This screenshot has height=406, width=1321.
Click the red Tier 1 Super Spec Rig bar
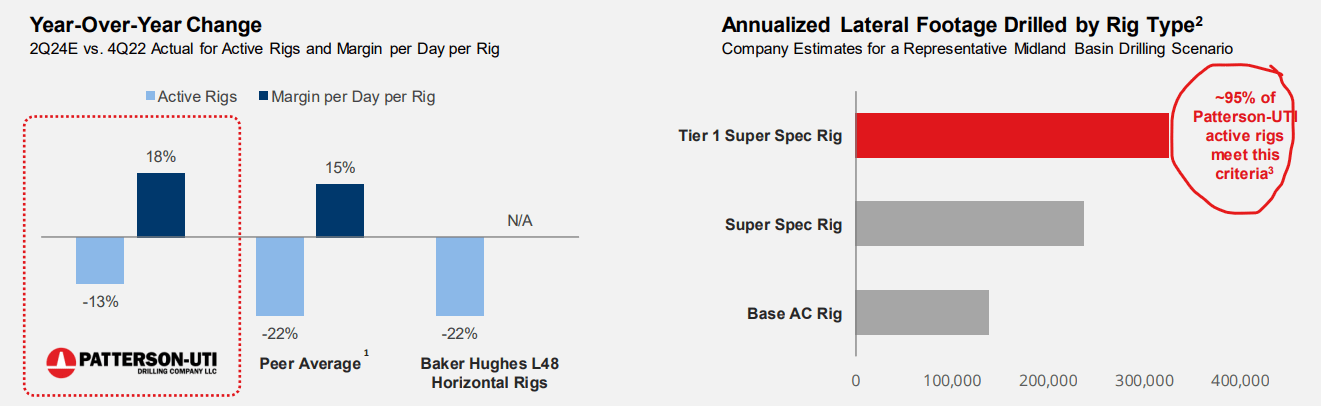1012,135
